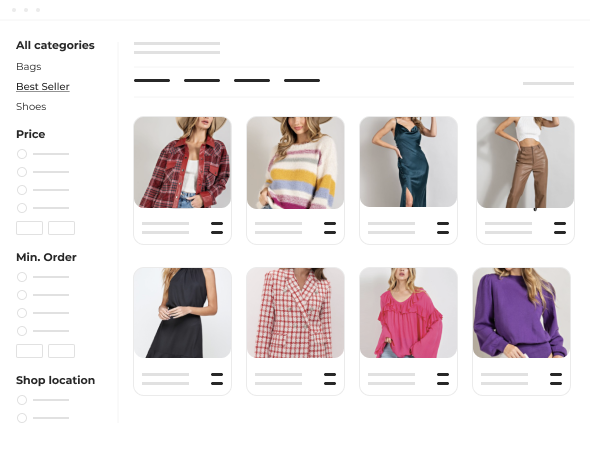This screenshot has height=449, width=590.
Task: Open the Shoes category
Action: (31, 107)
